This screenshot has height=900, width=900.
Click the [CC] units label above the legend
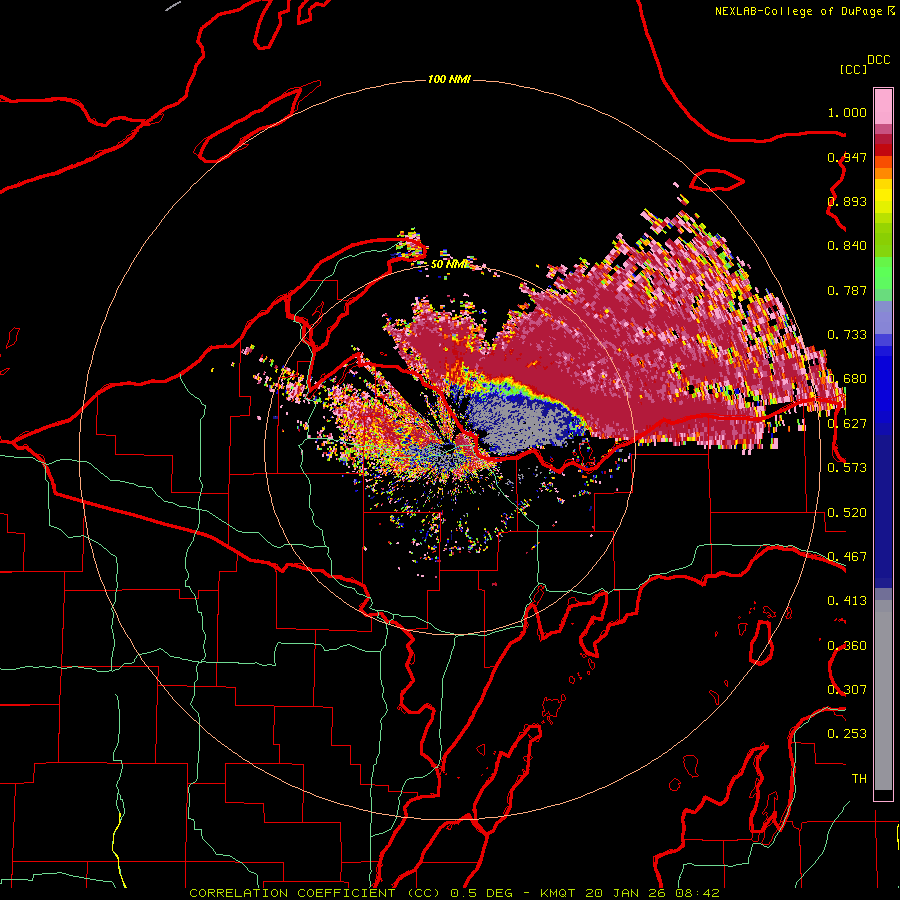[853, 69]
